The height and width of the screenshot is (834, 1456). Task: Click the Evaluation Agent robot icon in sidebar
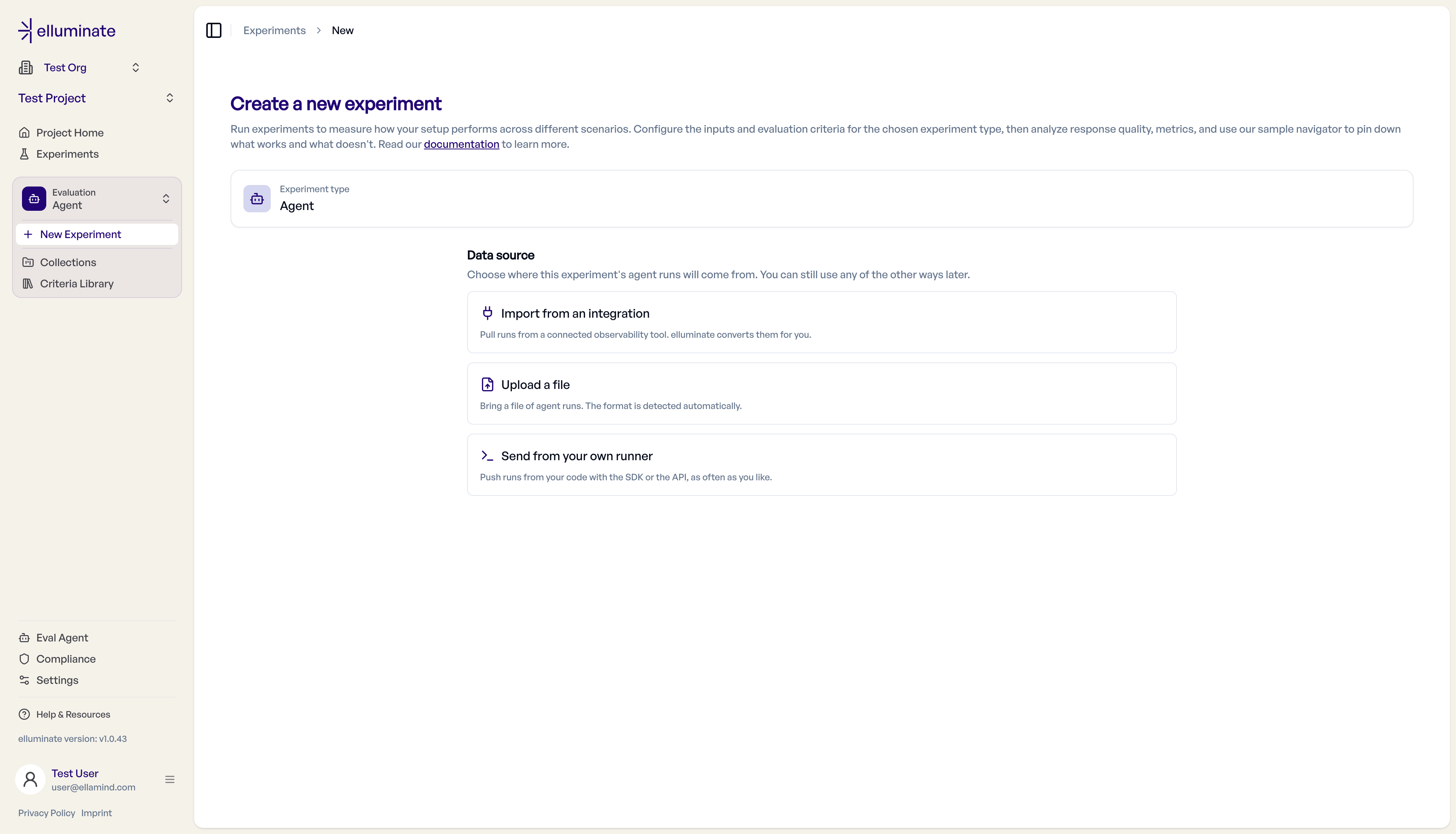coord(34,199)
